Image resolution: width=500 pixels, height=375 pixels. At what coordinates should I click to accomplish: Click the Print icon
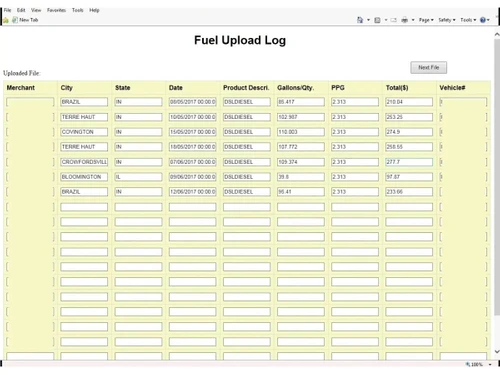tap(405, 20)
